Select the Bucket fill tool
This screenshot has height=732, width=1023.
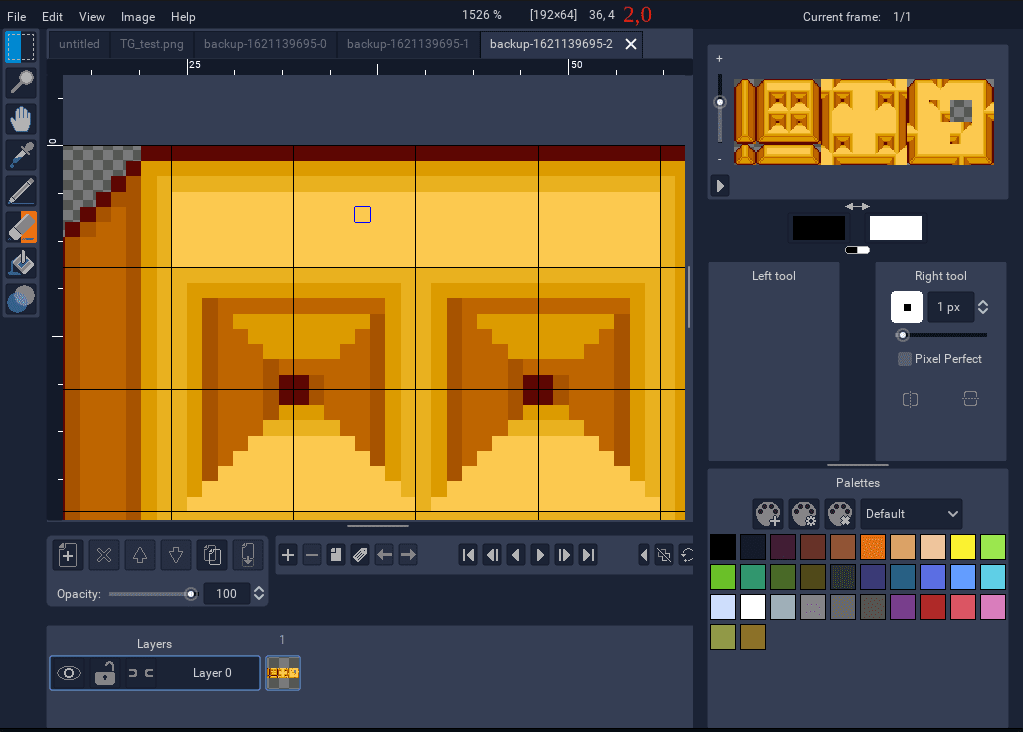(21, 264)
